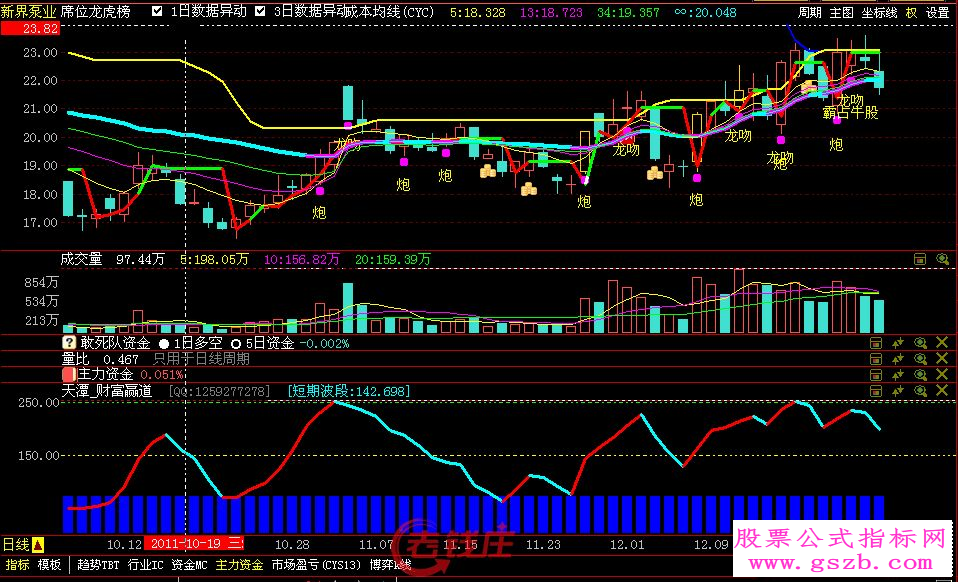Open the 坐标线 menu
Viewport: 958px width, 582px height.
[x=879, y=12]
